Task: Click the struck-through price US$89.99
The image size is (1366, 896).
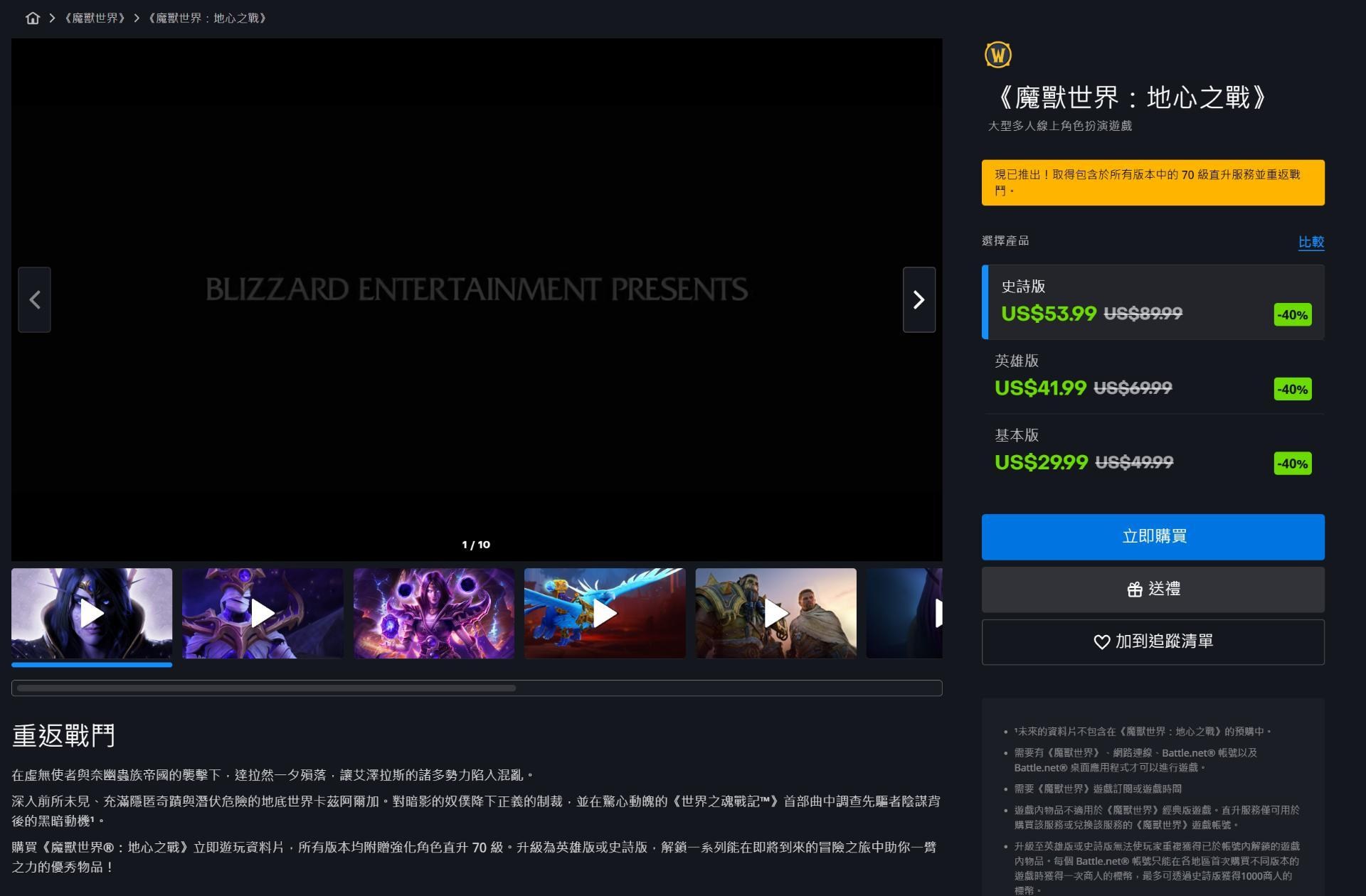Action: point(1143,314)
